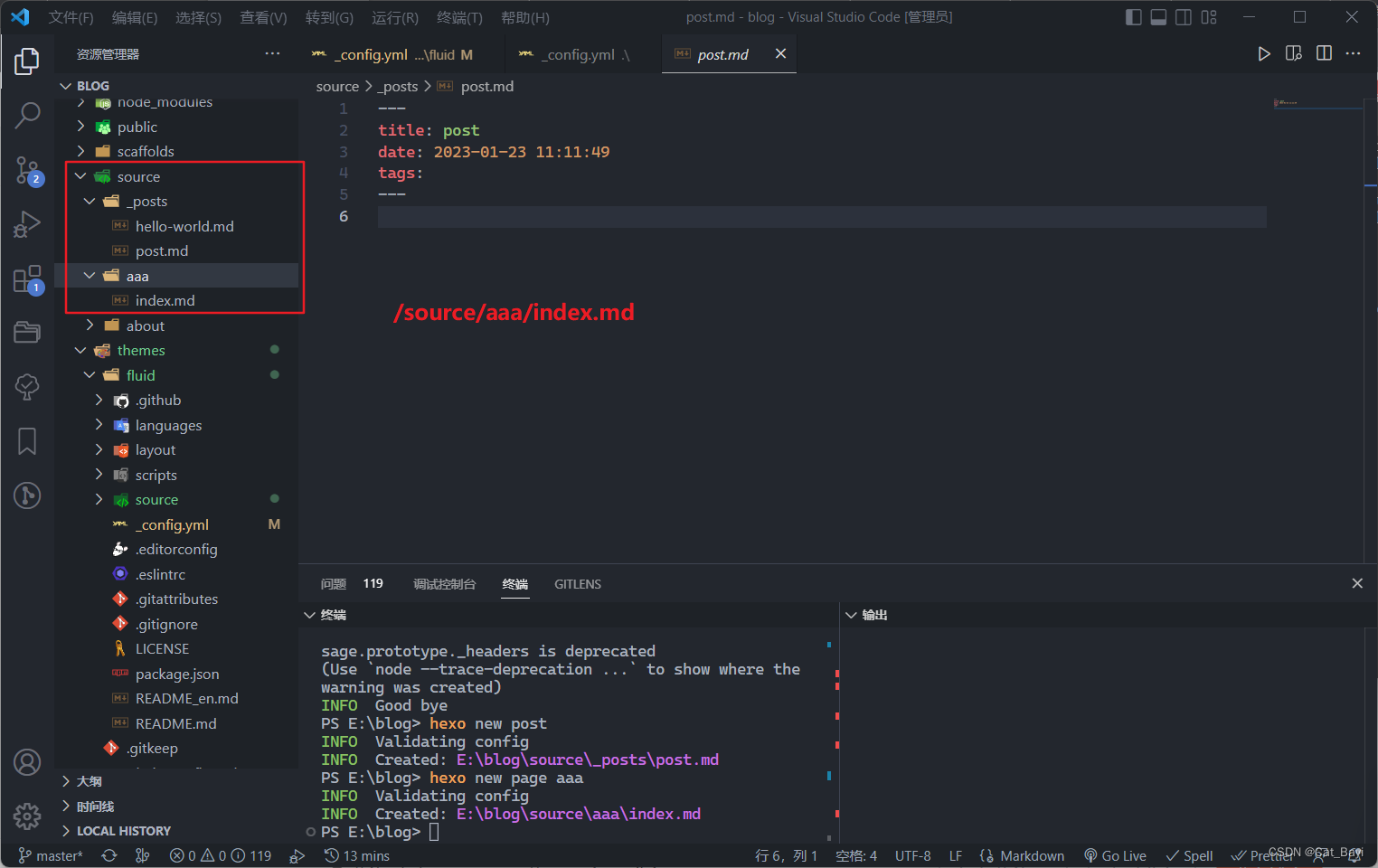
Task: Open the Search view in activity bar
Action: pos(27,115)
